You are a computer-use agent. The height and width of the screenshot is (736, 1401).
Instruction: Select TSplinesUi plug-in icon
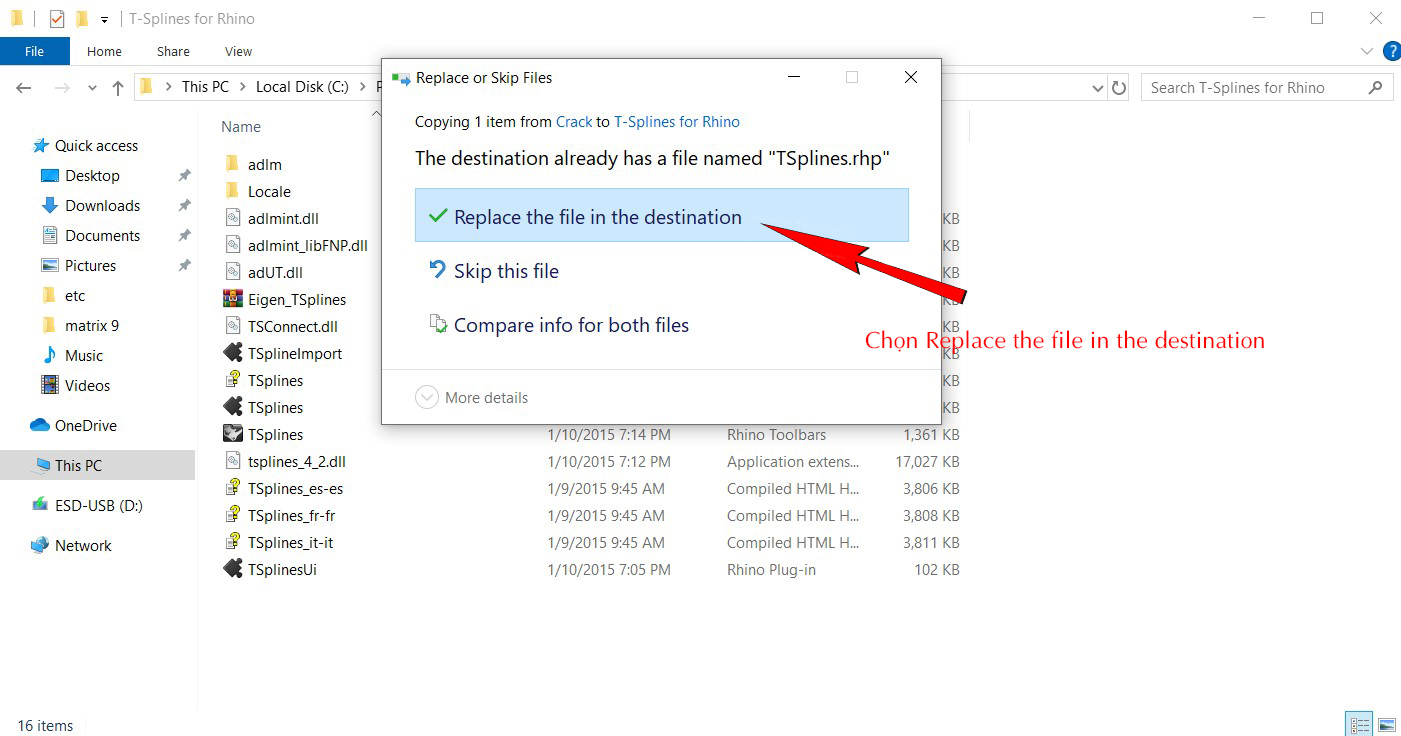(232, 570)
